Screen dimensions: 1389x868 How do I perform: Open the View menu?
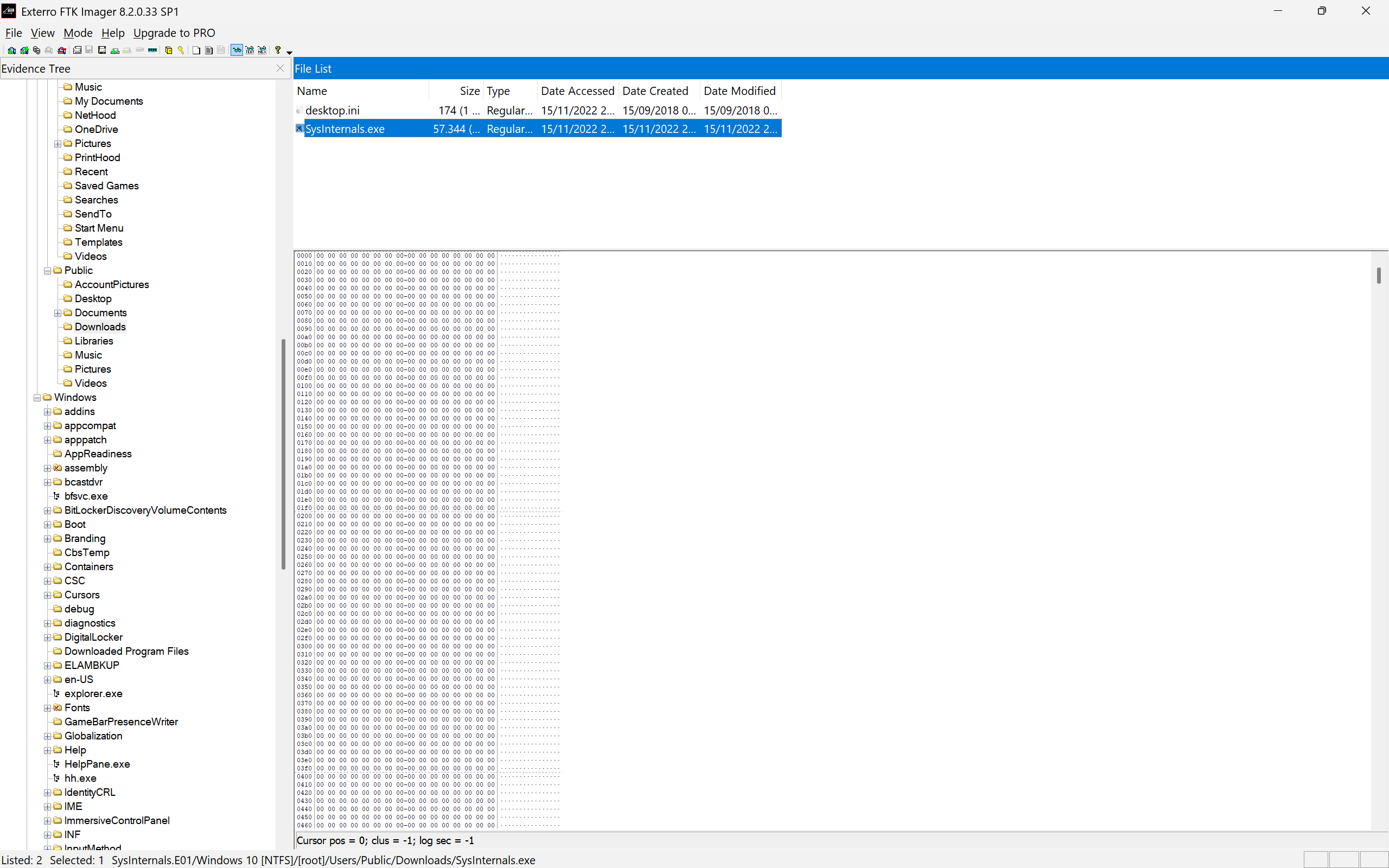pos(42,33)
